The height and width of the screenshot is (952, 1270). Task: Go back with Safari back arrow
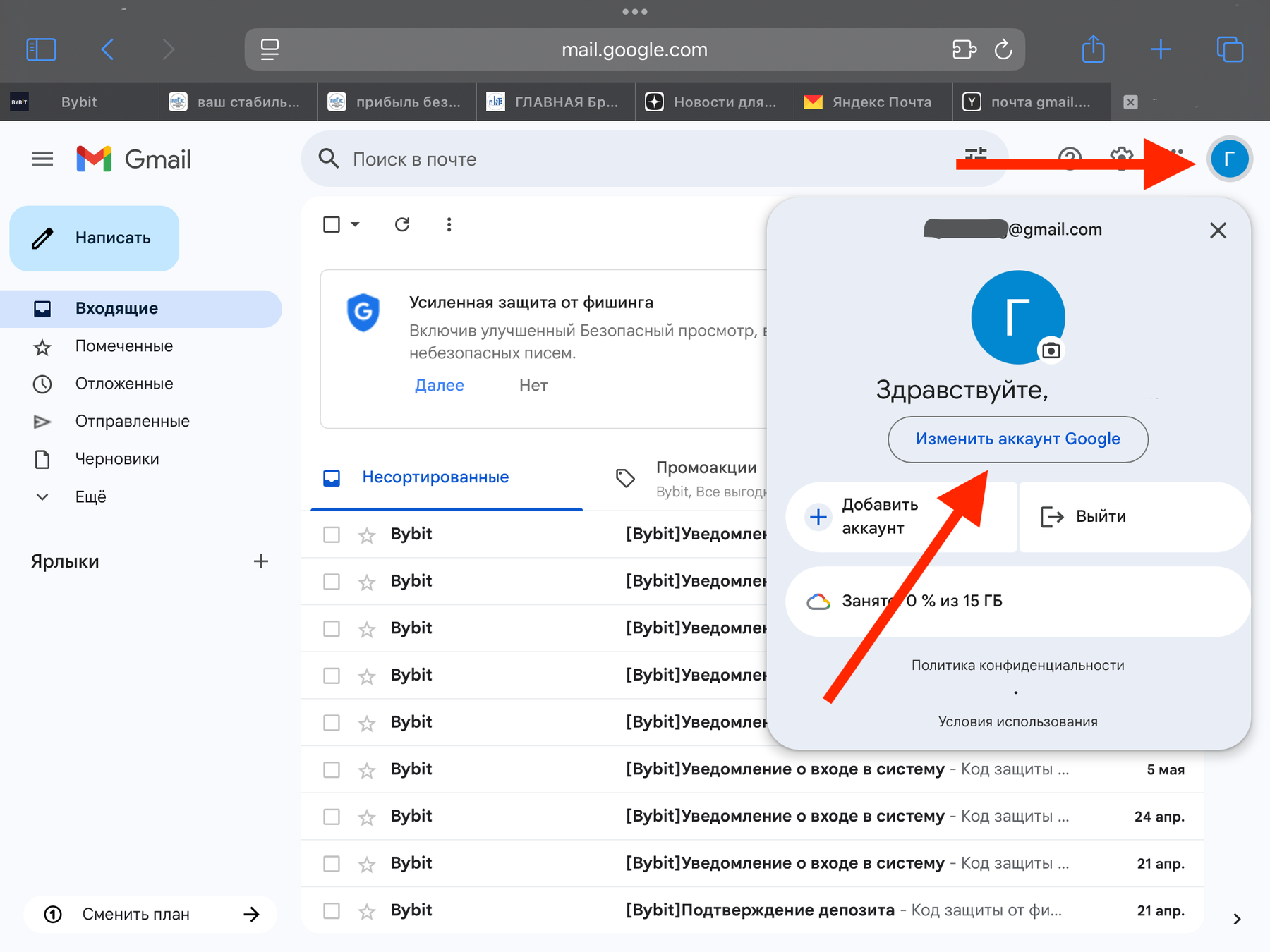click(107, 49)
